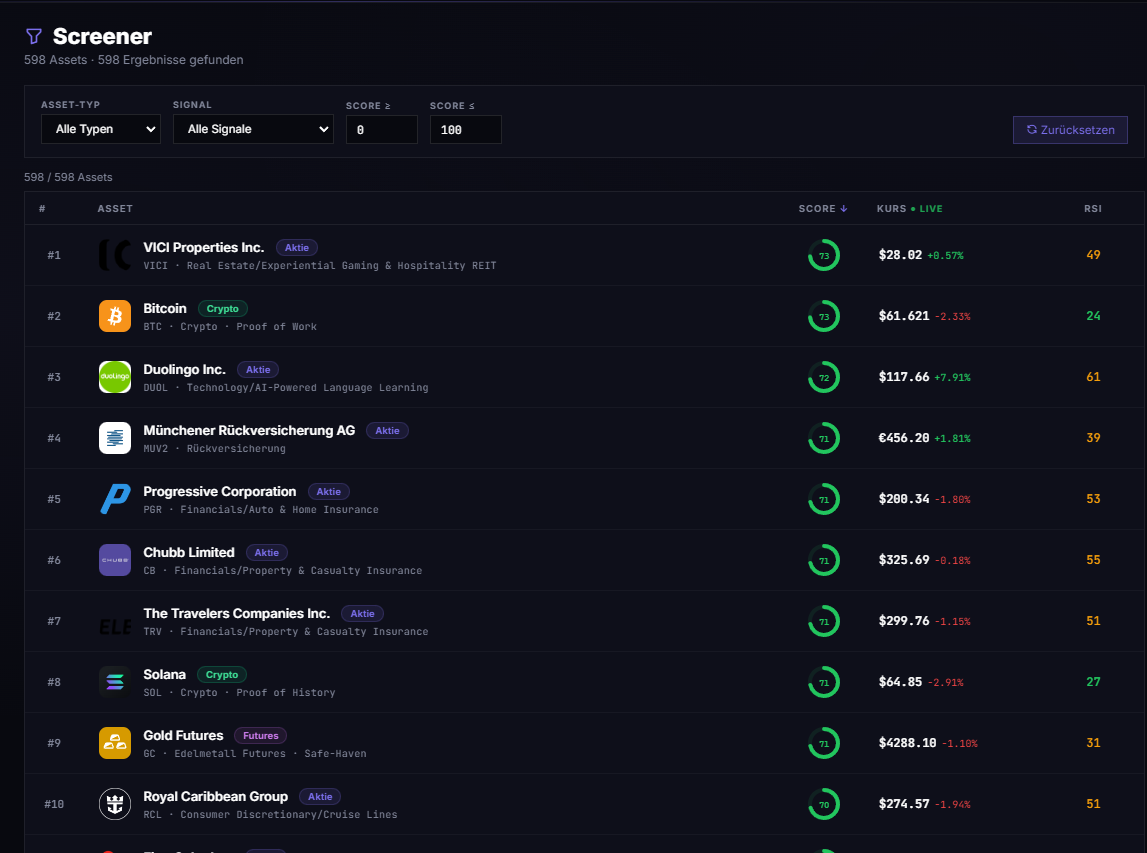The image size is (1147, 853).
Task: Click 'SOL · Crypto · Proof of History' subtitle
Action: 239,692
